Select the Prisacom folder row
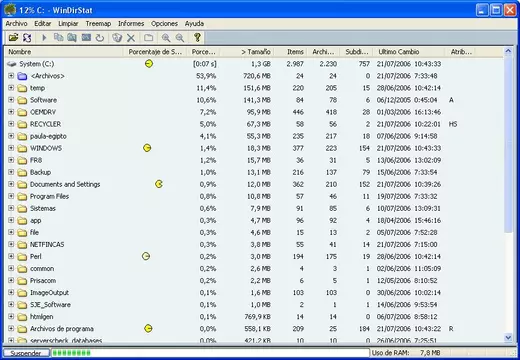 tap(254, 281)
